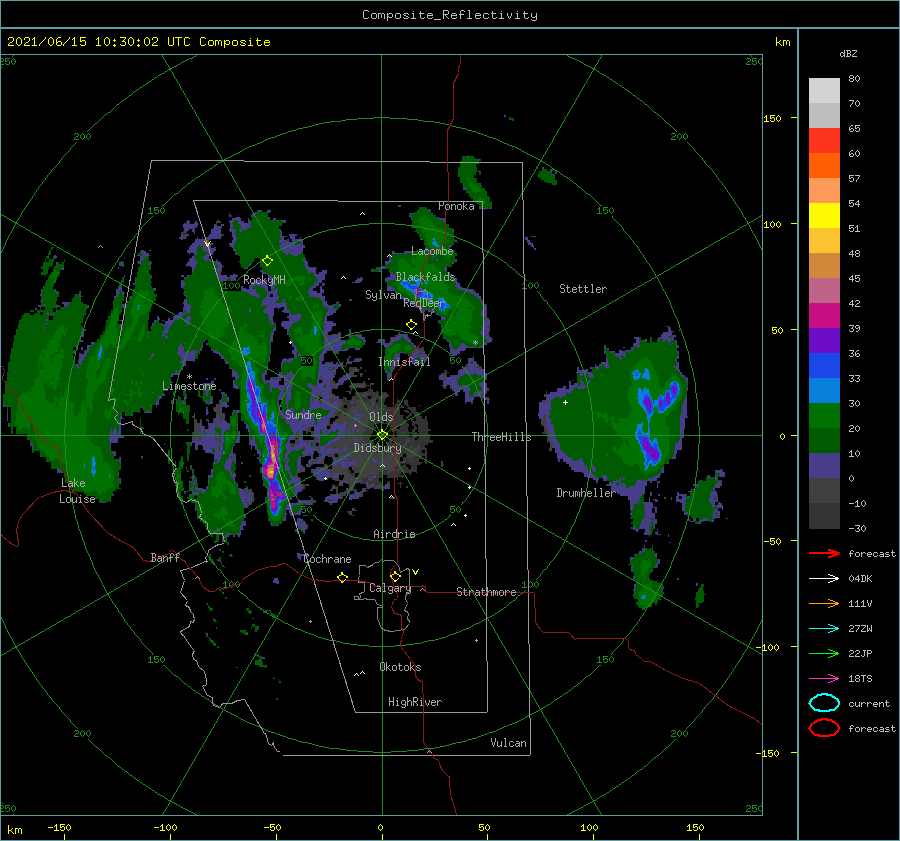Click the red forecast ellipse legend icon
The image size is (900, 841).
[824, 728]
